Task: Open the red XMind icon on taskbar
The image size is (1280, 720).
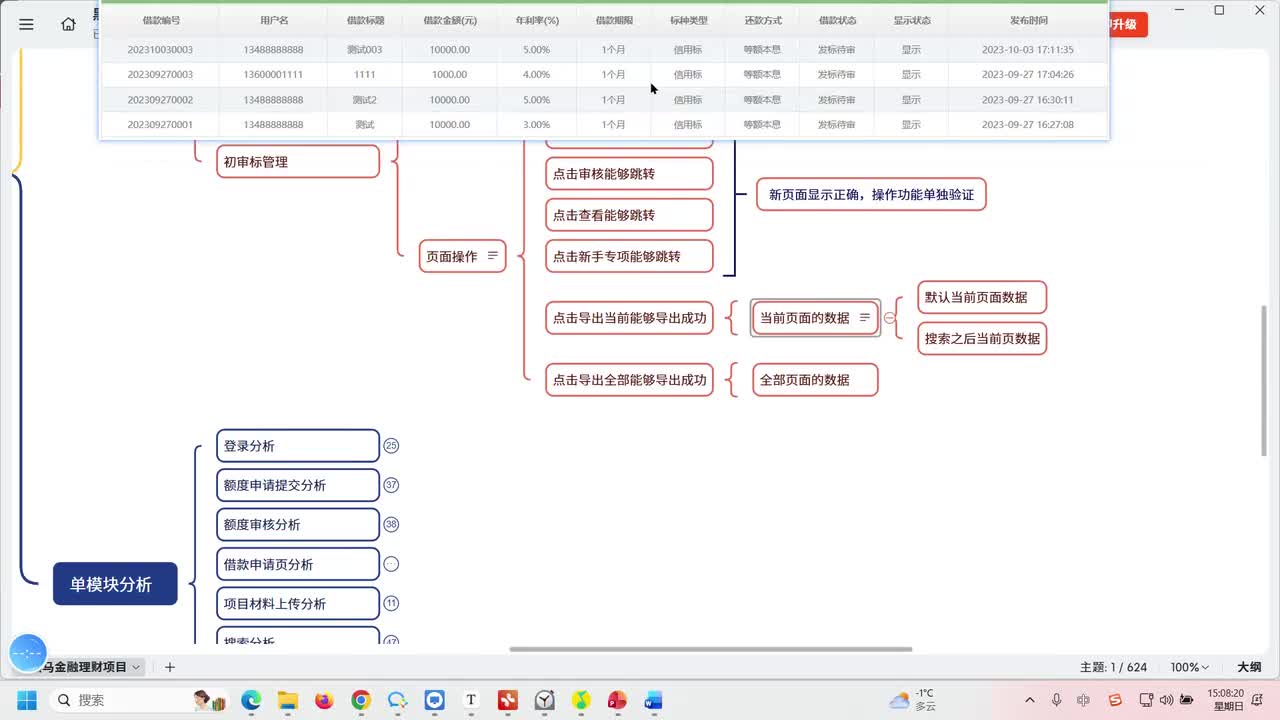Action: tap(508, 700)
